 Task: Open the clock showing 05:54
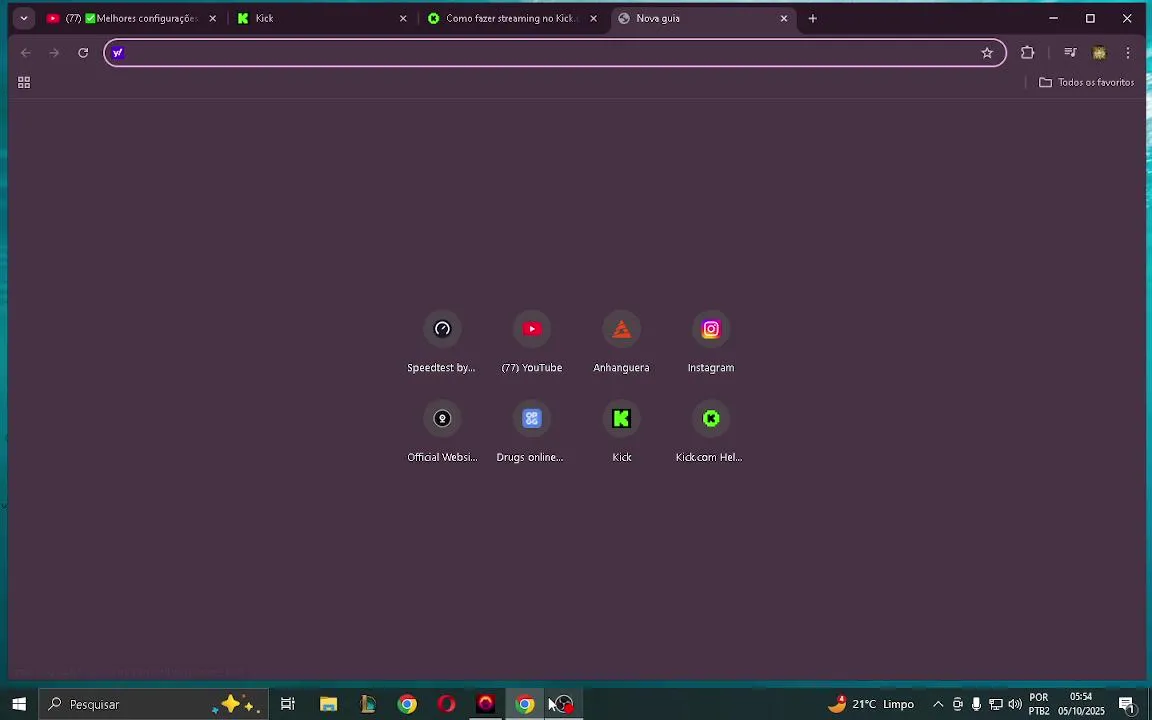(1081, 705)
